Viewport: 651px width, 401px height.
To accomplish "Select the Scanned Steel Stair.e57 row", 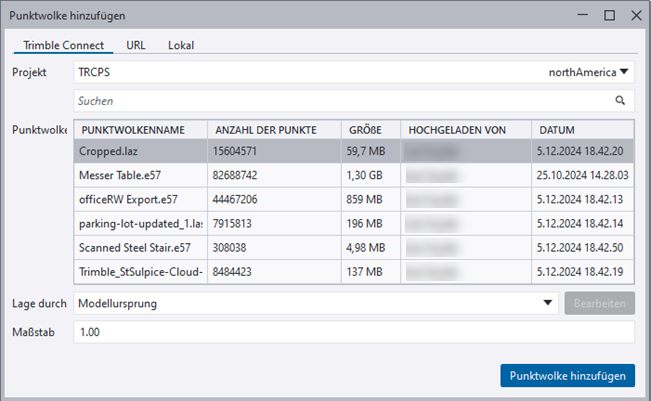I will click(x=140, y=247).
